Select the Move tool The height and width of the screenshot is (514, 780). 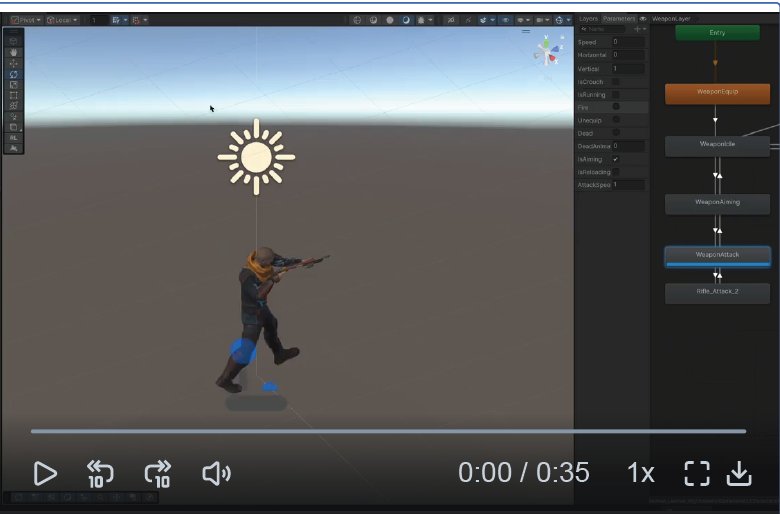(x=13, y=63)
